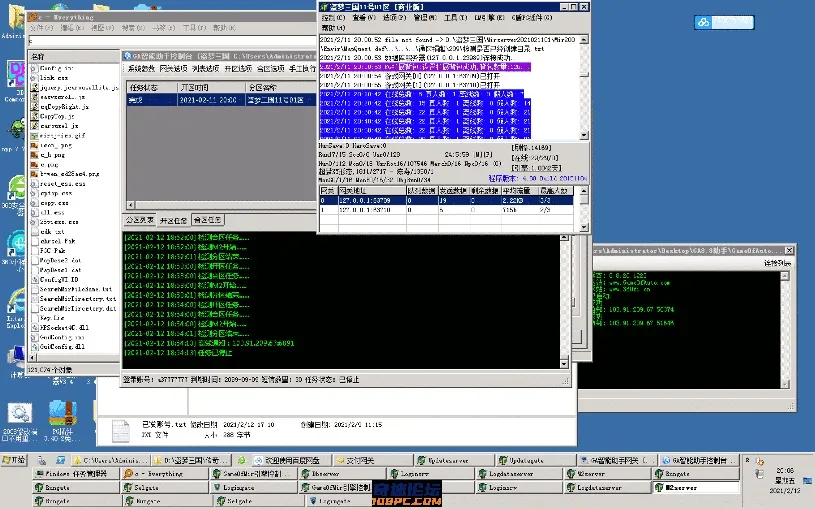Click the GA console title bar icon
815x509 pixels.
pos(127,56)
